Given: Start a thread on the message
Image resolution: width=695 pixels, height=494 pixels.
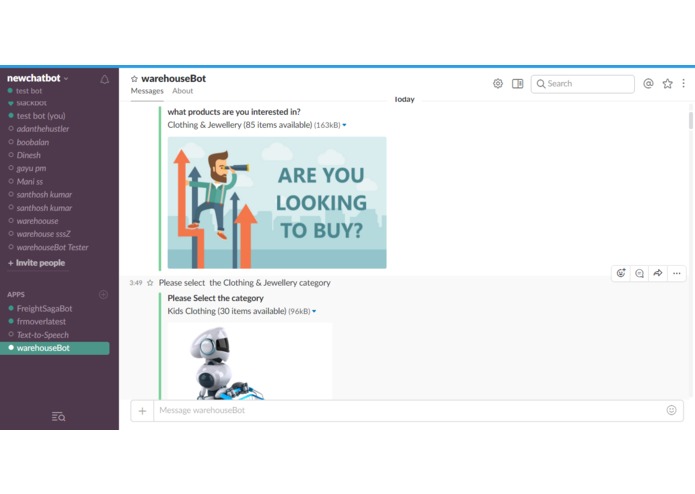Looking at the screenshot, I should point(639,273).
